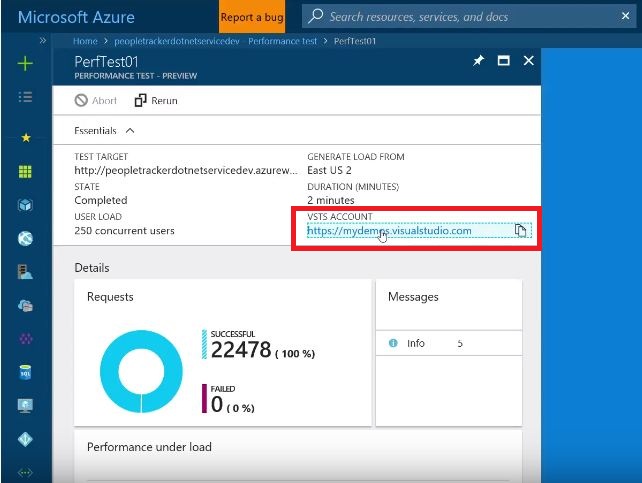Click the 'Completed' state value

tap(101, 200)
